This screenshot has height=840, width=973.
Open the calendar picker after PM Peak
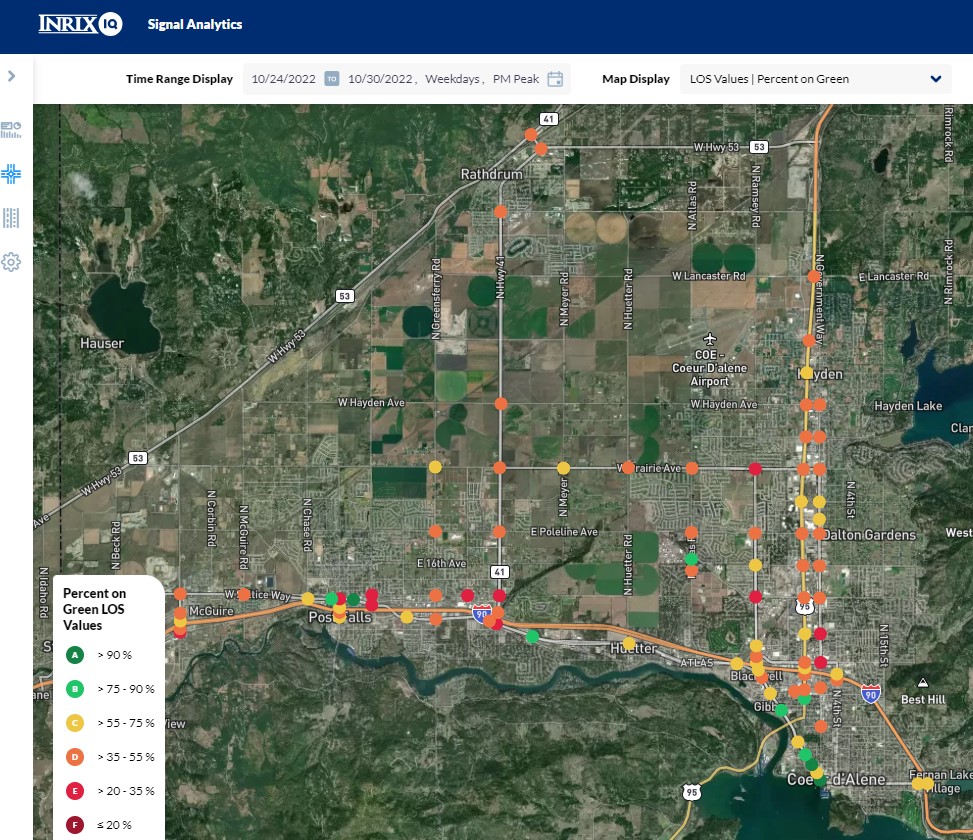(x=555, y=79)
